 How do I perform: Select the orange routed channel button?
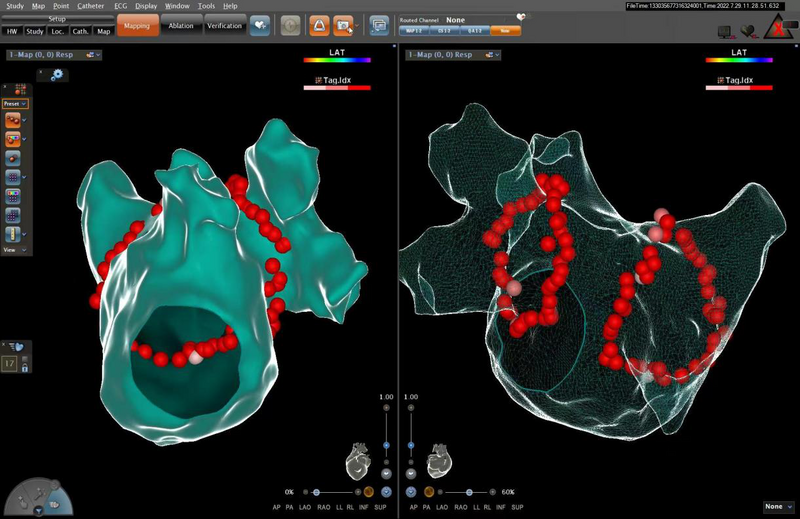(506, 30)
